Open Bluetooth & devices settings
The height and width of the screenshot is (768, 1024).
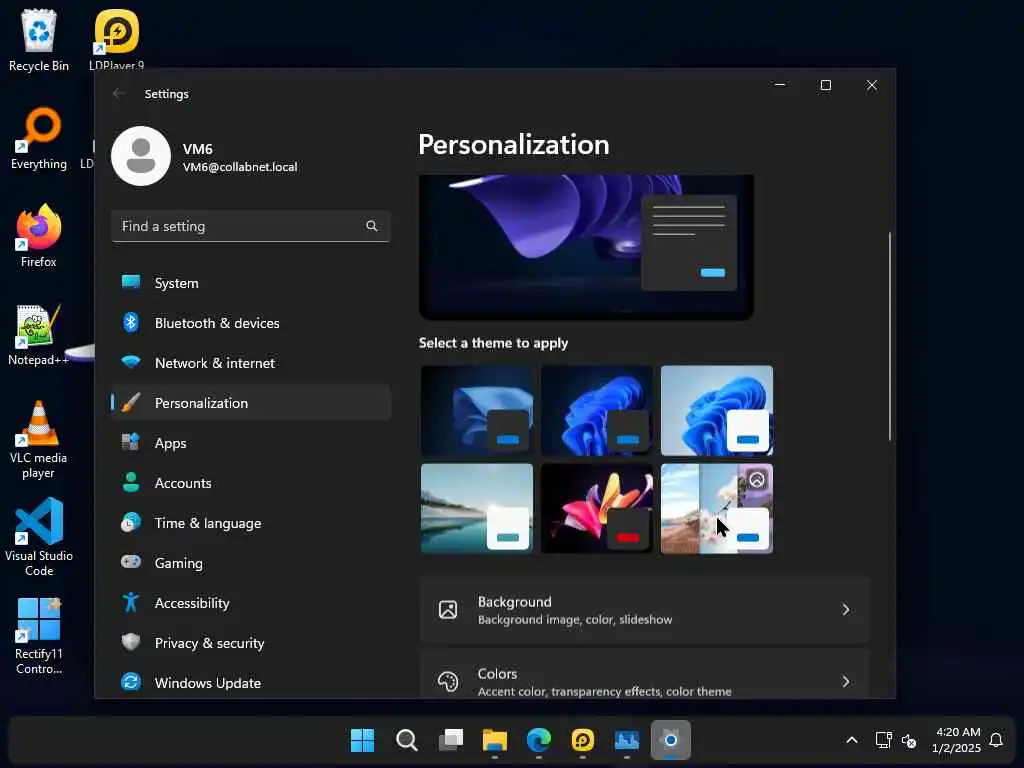(x=251, y=323)
